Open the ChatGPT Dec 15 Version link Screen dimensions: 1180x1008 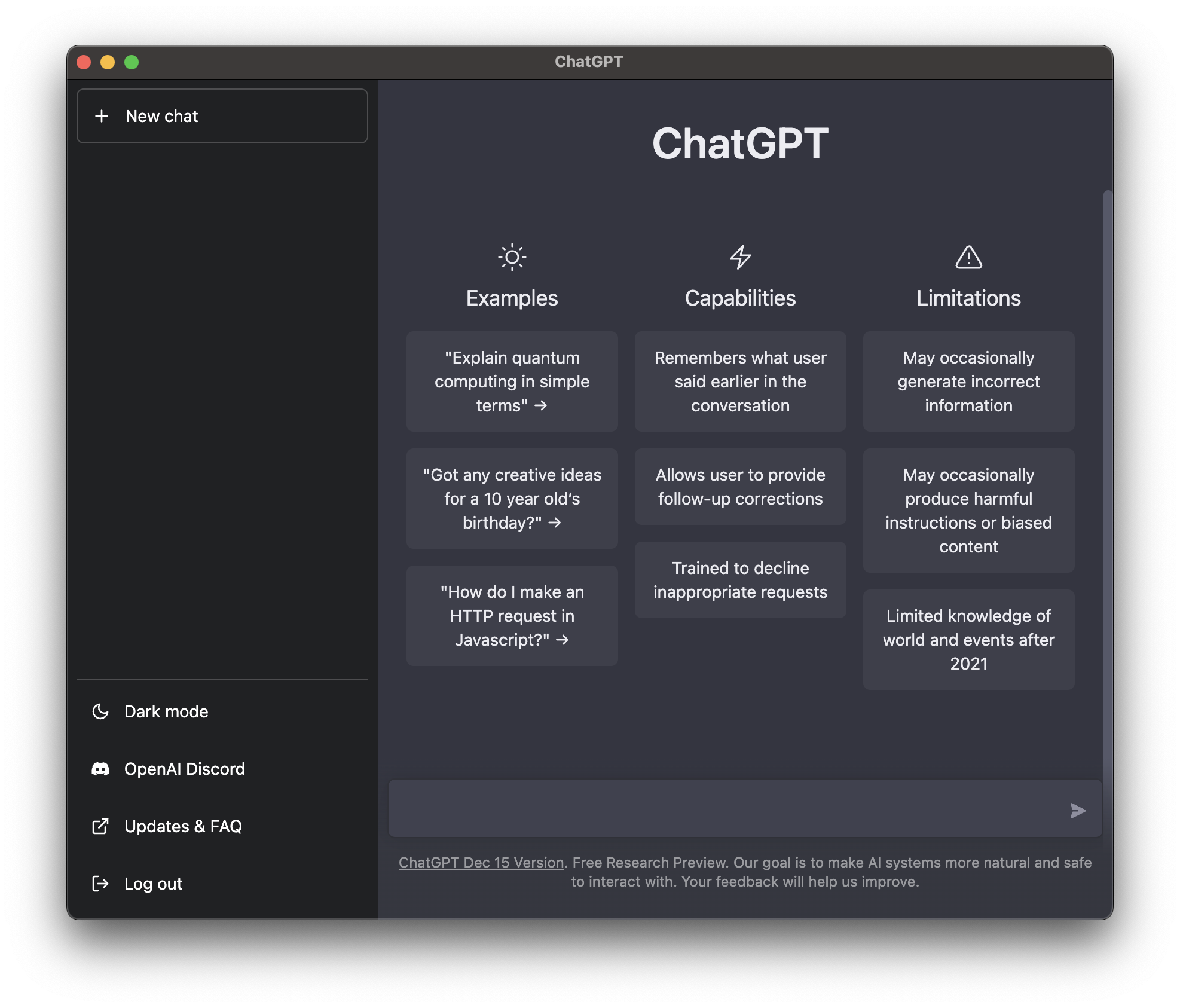click(x=481, y=862)
